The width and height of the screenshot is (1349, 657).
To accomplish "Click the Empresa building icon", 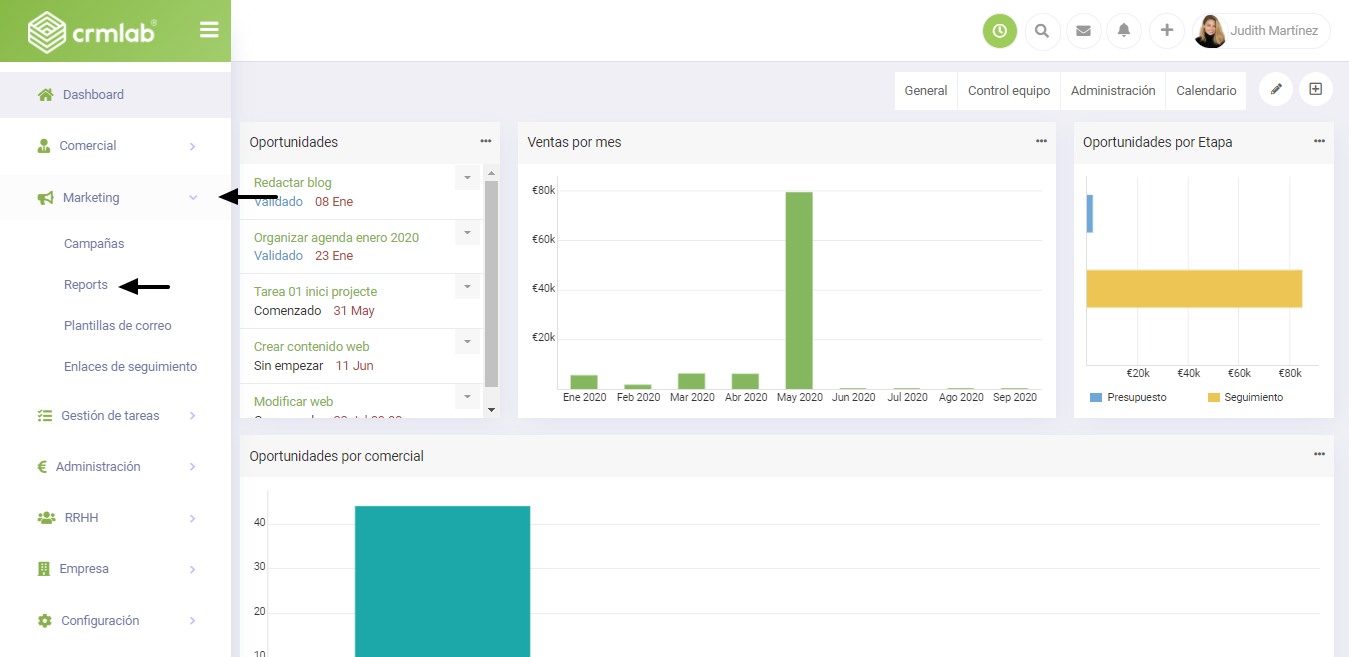I will click(x=44, y=569).
